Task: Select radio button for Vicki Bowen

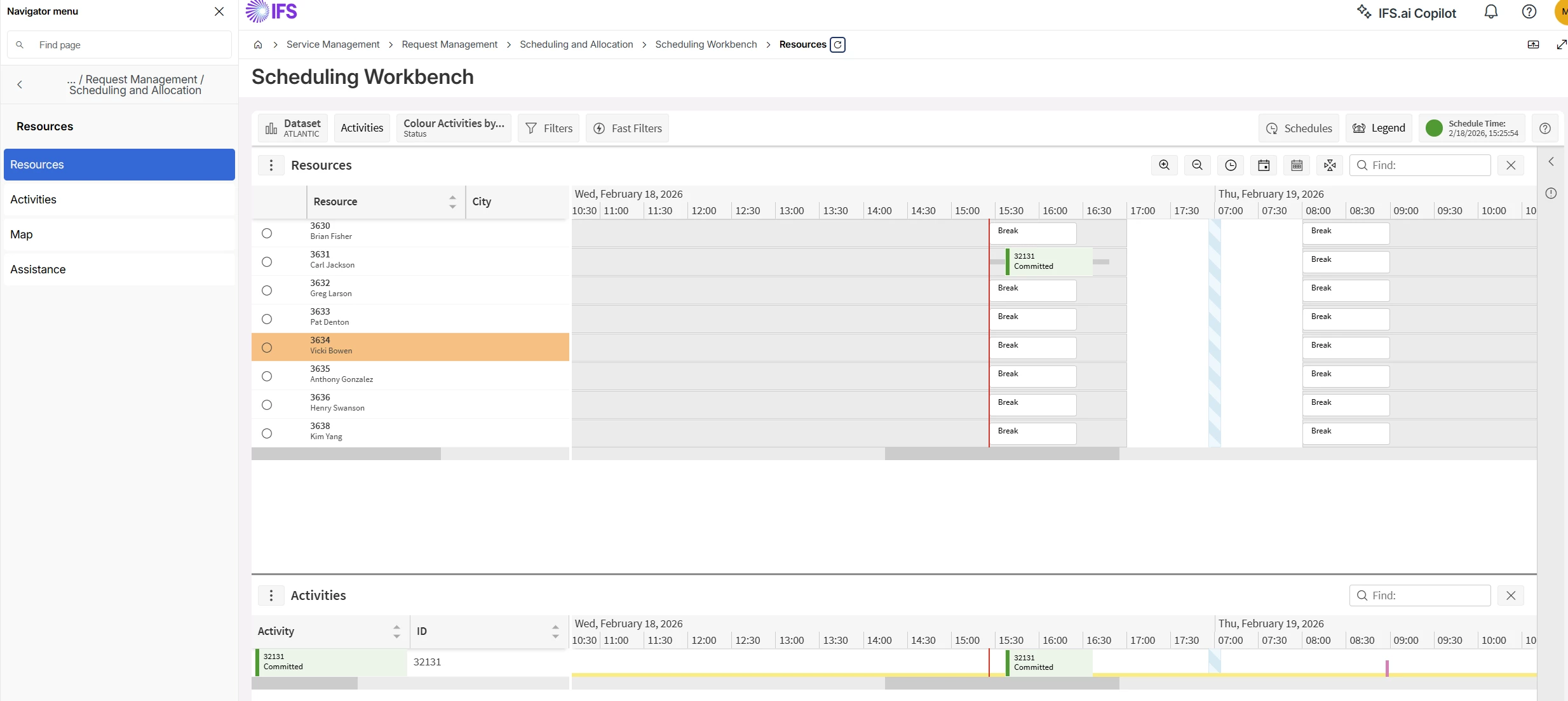Action: coord(267,348)
